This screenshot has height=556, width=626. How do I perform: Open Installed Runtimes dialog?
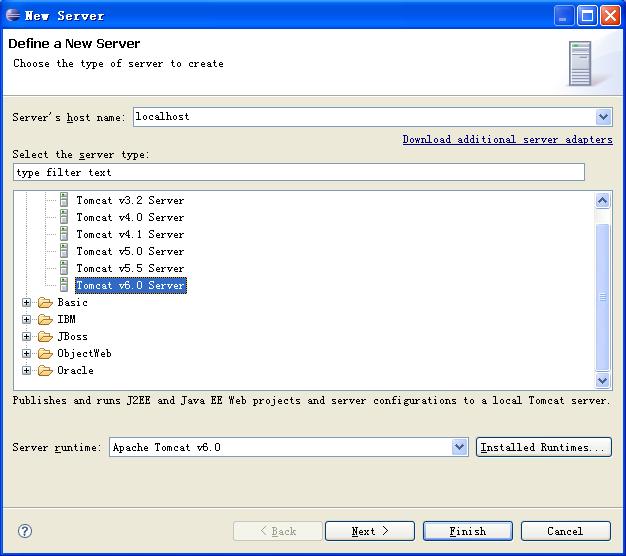pyautogui.click(x=543, y=447)
